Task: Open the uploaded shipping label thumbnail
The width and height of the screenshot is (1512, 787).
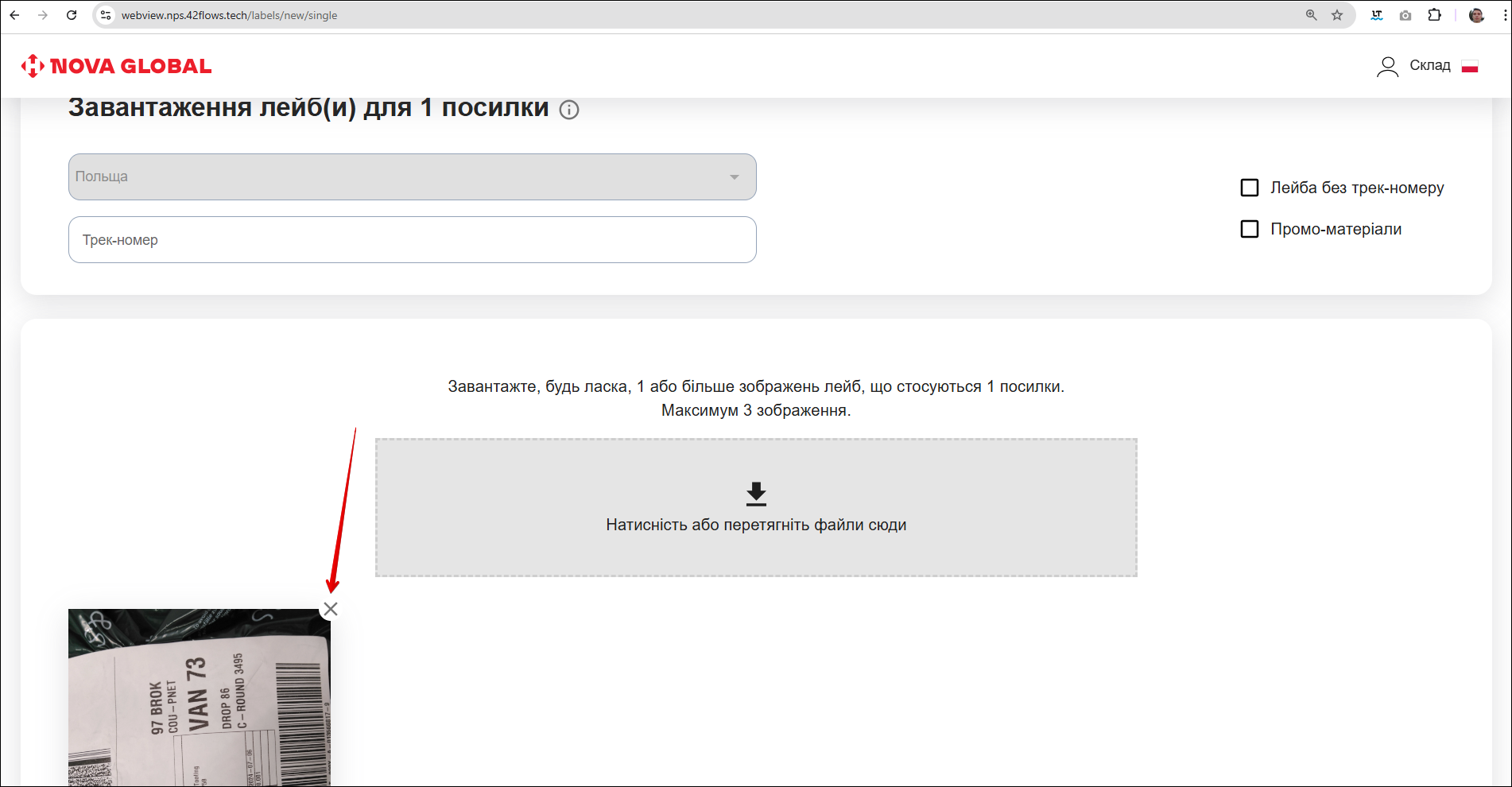Action: pyautogui.click(x=199, y=698)
